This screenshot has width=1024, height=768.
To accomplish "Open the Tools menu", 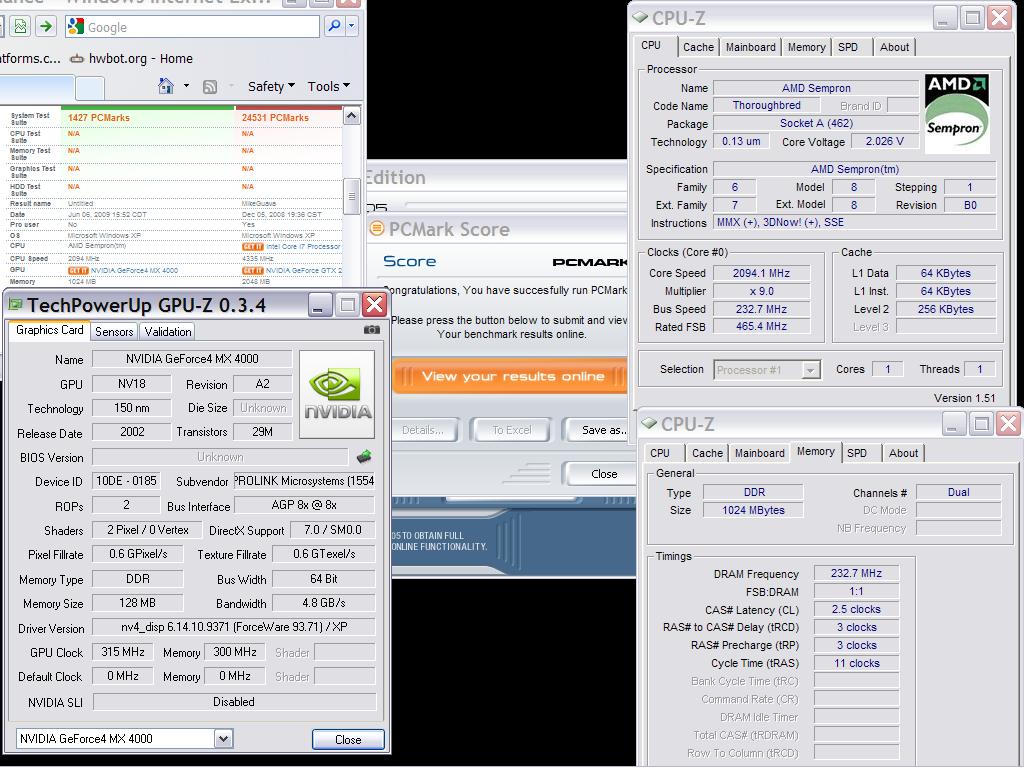I will 328,86.
